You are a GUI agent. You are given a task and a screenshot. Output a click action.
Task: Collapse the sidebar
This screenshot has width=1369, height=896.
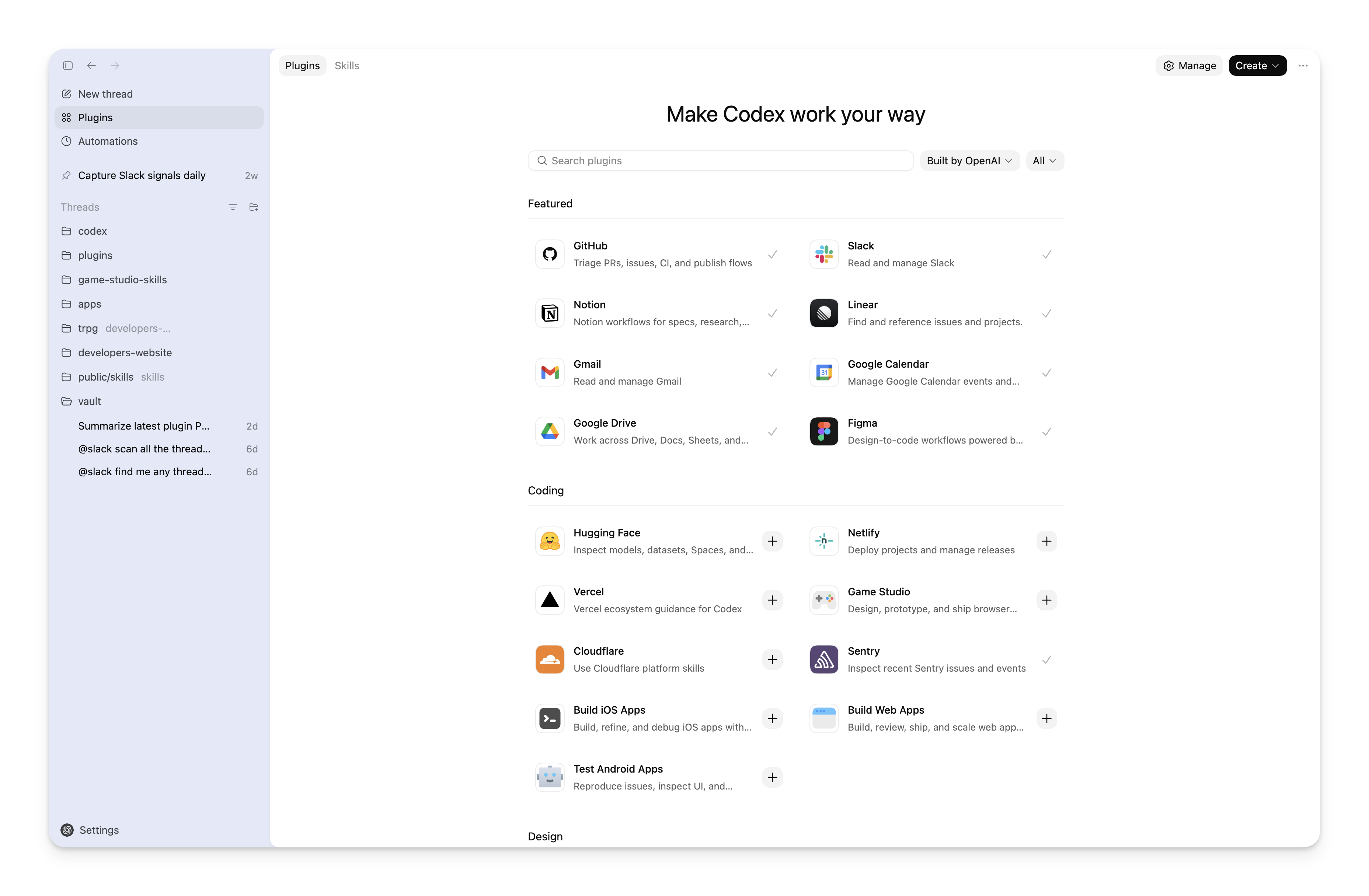[x=68, y=66]
